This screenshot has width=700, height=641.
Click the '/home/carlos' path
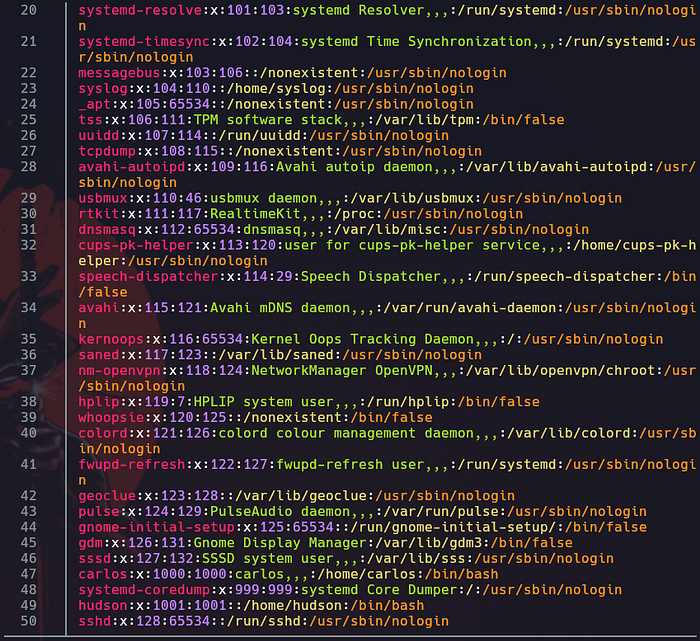(x=367, y=574)
